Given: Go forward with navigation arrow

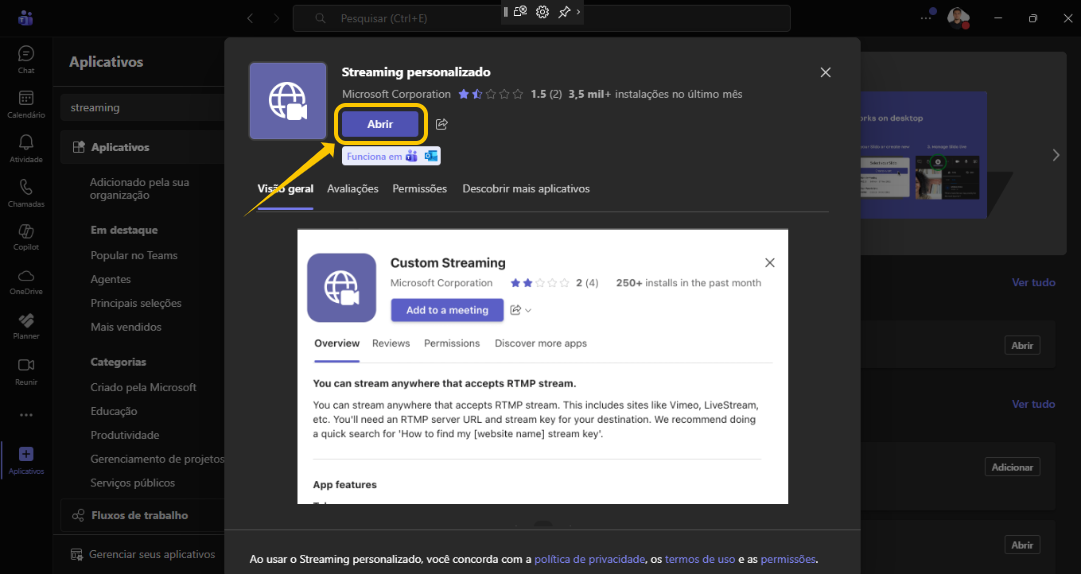Looking at the screenshot, I should (x=276, y=19).
